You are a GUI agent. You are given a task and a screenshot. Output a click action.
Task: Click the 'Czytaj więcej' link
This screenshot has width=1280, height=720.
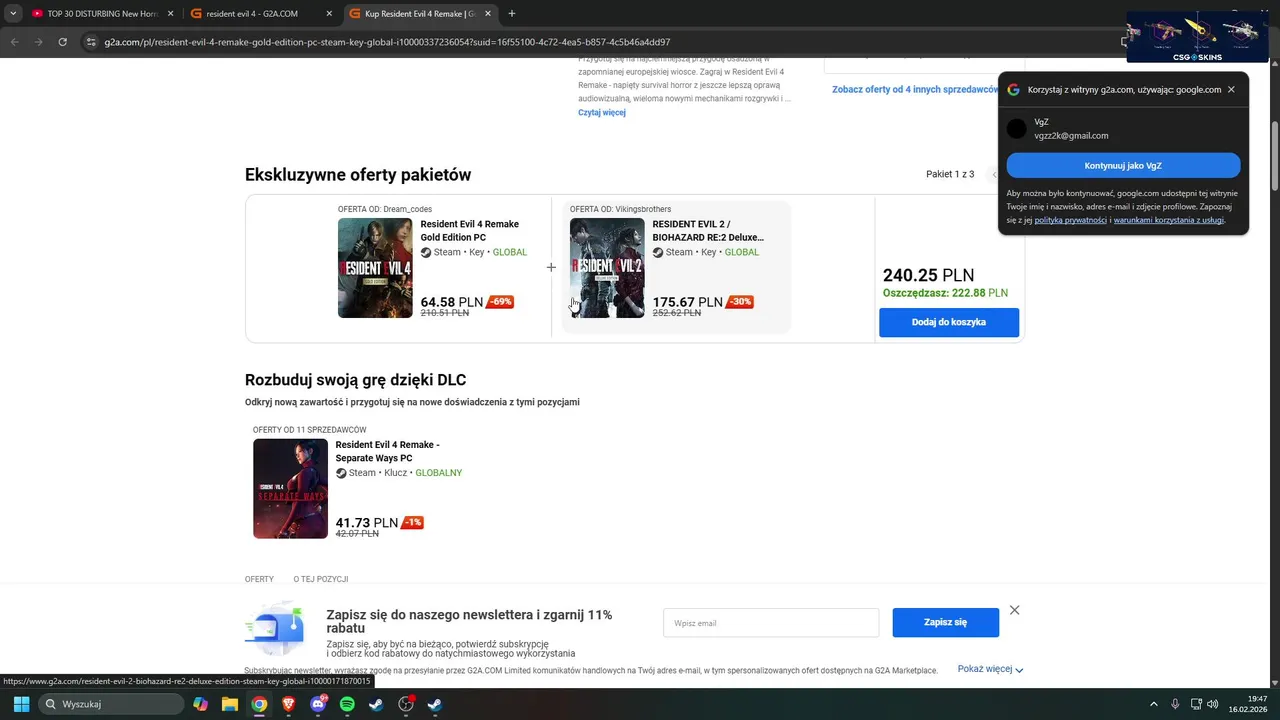coord(602,113)
